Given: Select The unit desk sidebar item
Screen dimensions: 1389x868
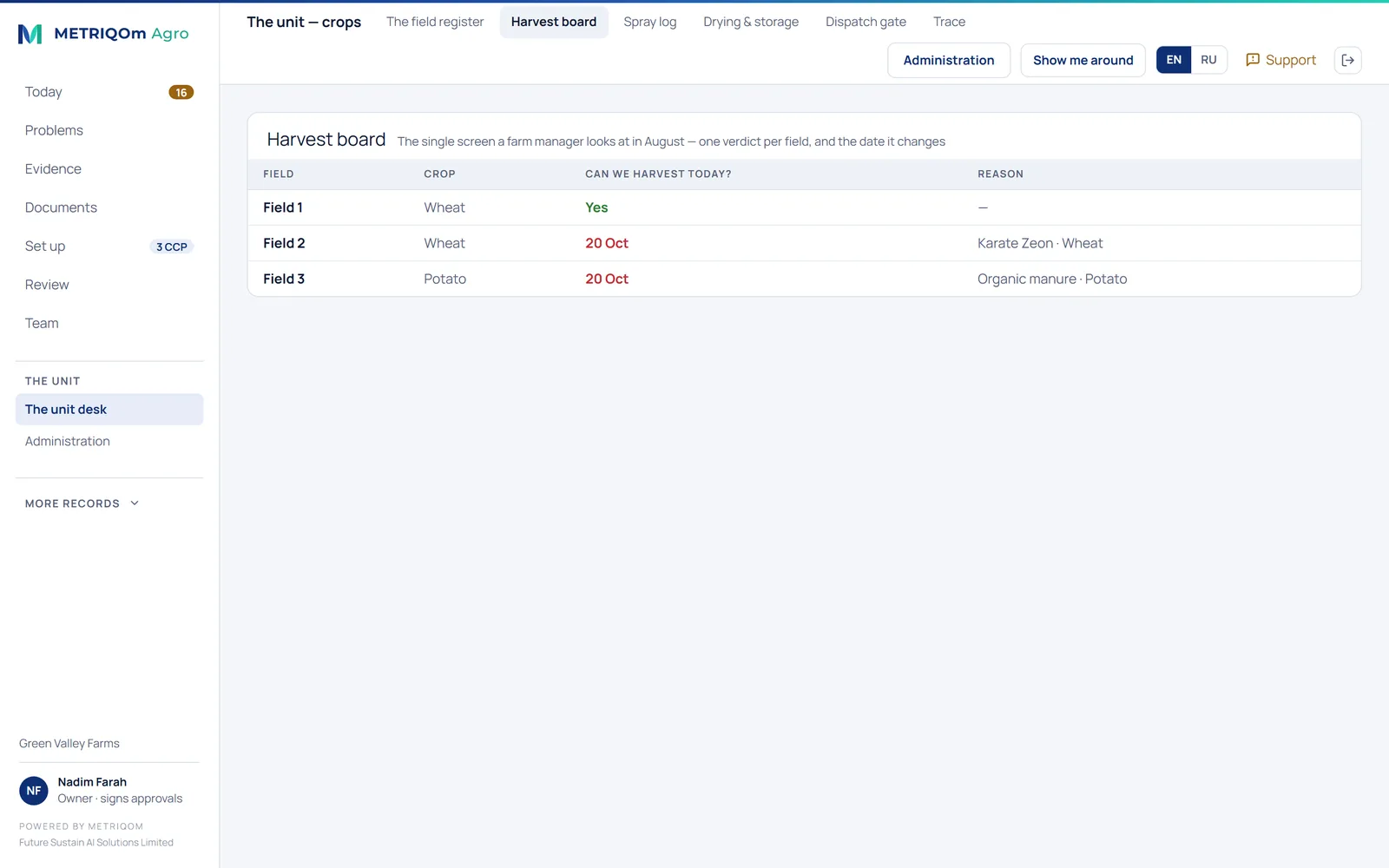Looking at the screenshot, I should click(109, 410).
